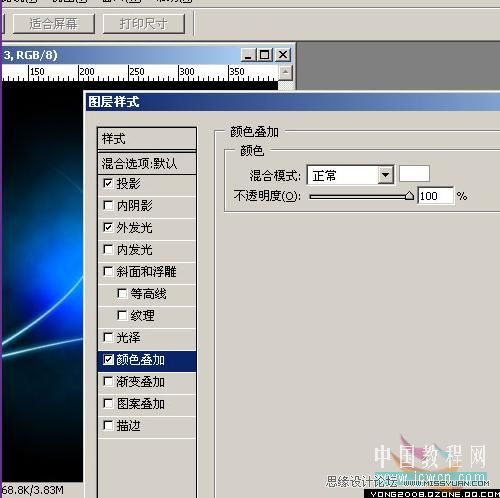Viewport: 500px width, 498px height.
Task: Click the document scrollbar up arrow
Action: 285,73
